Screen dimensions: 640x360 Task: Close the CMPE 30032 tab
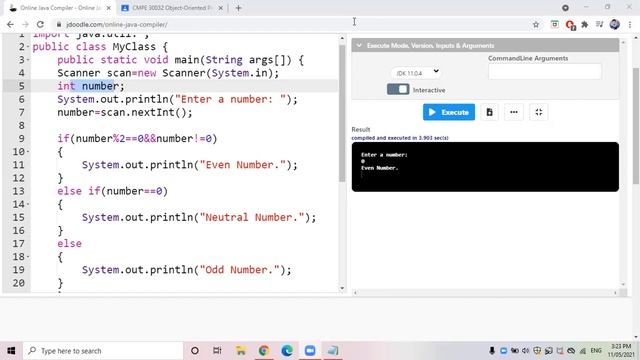[220, 8]
